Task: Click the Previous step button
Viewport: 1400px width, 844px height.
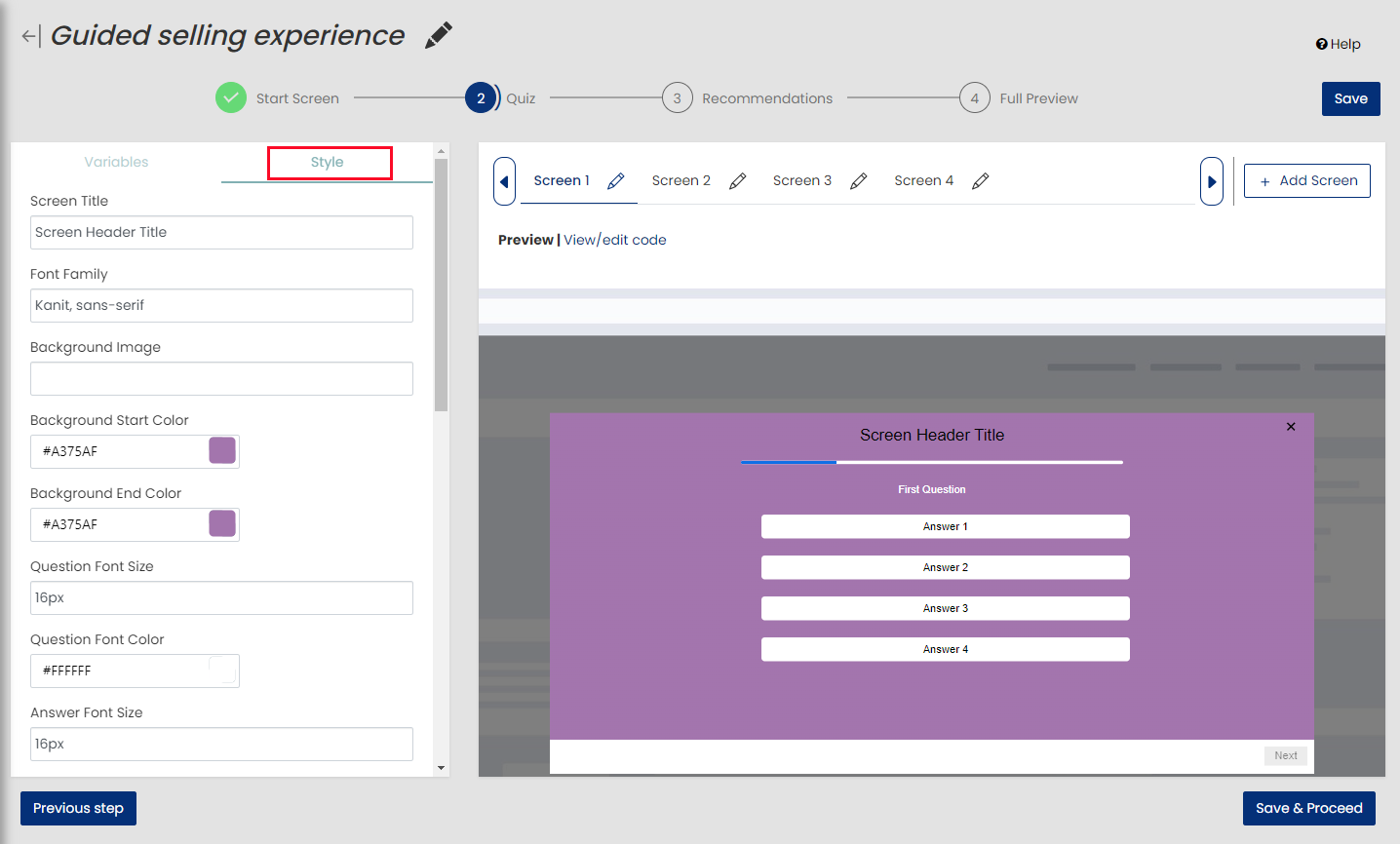Action: pos(78,808)
